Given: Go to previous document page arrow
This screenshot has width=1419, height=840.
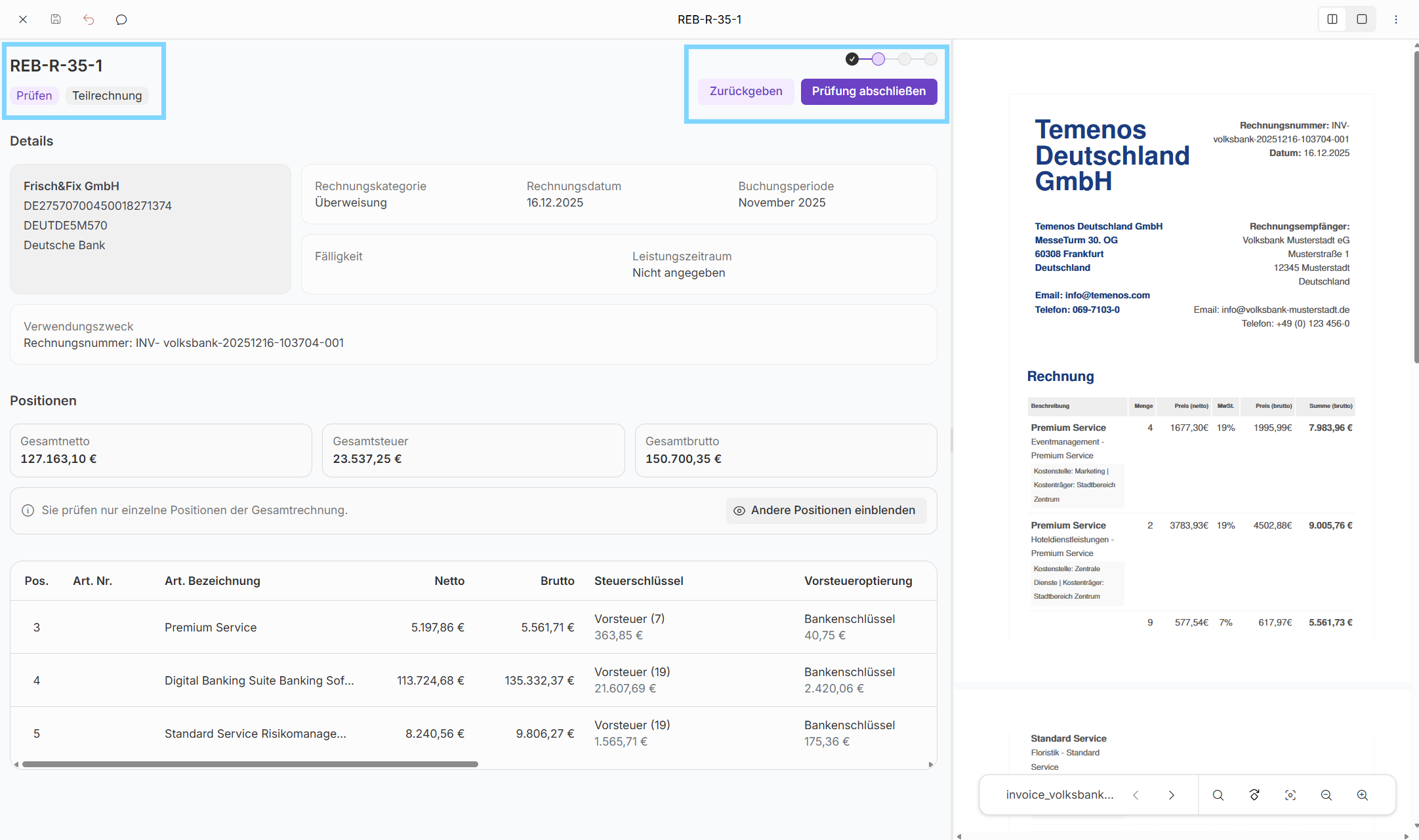Looking at the screenshot, I should click(1136, 795).
